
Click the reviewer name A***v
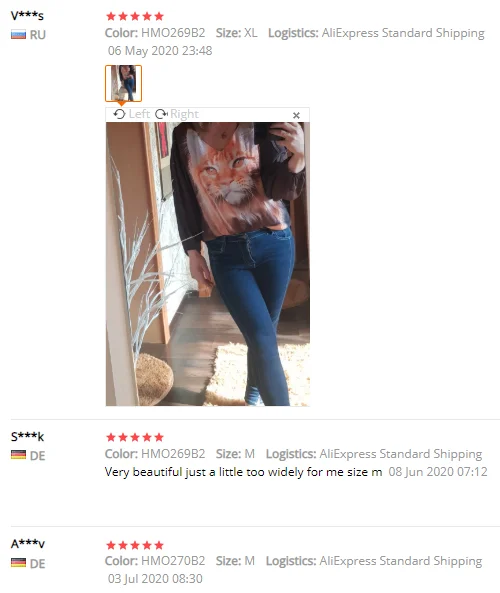28,544
